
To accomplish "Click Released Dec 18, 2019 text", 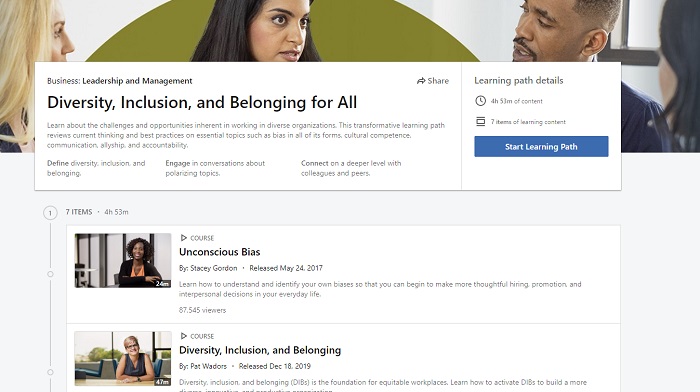I will 275,367.
